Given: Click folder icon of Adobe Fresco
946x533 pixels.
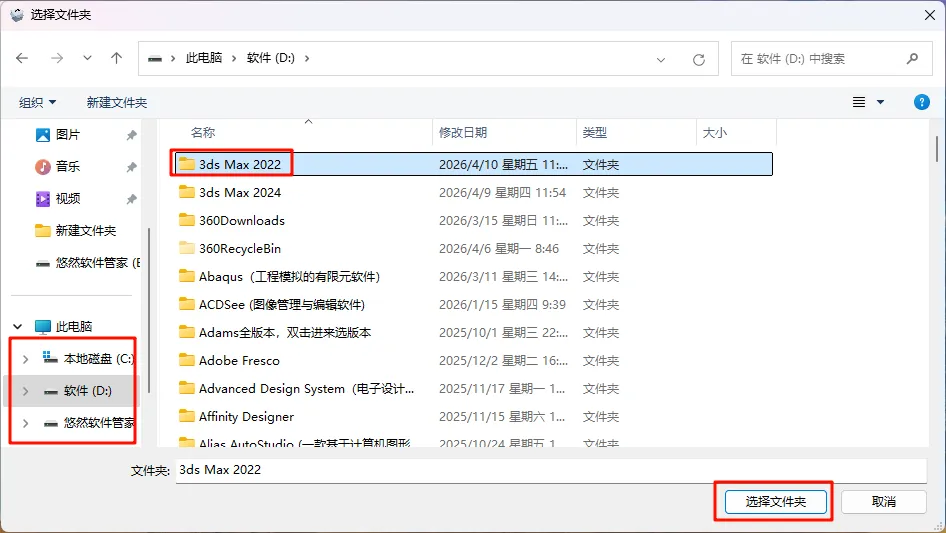Looking at the screenshot, I should coord(187,360).
